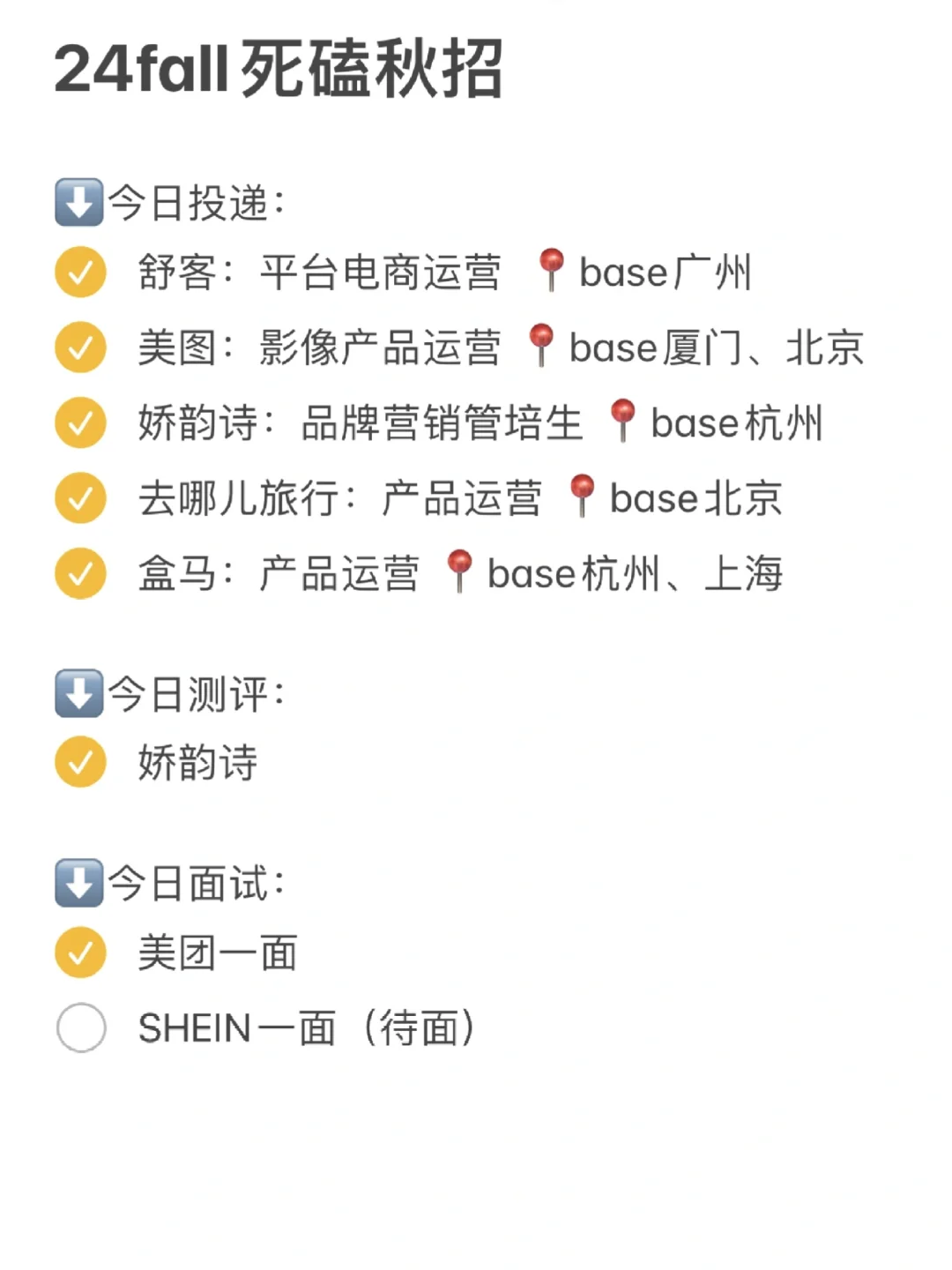952x1270 pixels.
Task: Click the red pin in the 娇韵诗 品牌营销管培生 row
Action: 622,421
